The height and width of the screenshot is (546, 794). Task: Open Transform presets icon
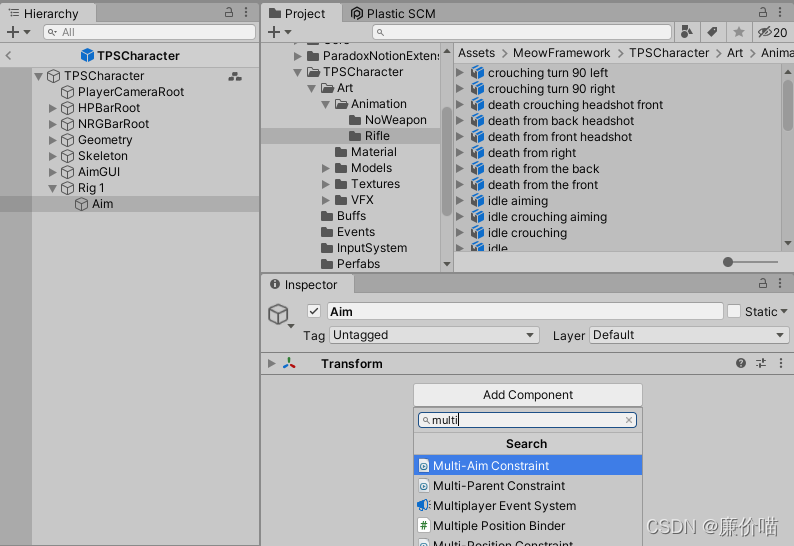[x=761, y=363]
